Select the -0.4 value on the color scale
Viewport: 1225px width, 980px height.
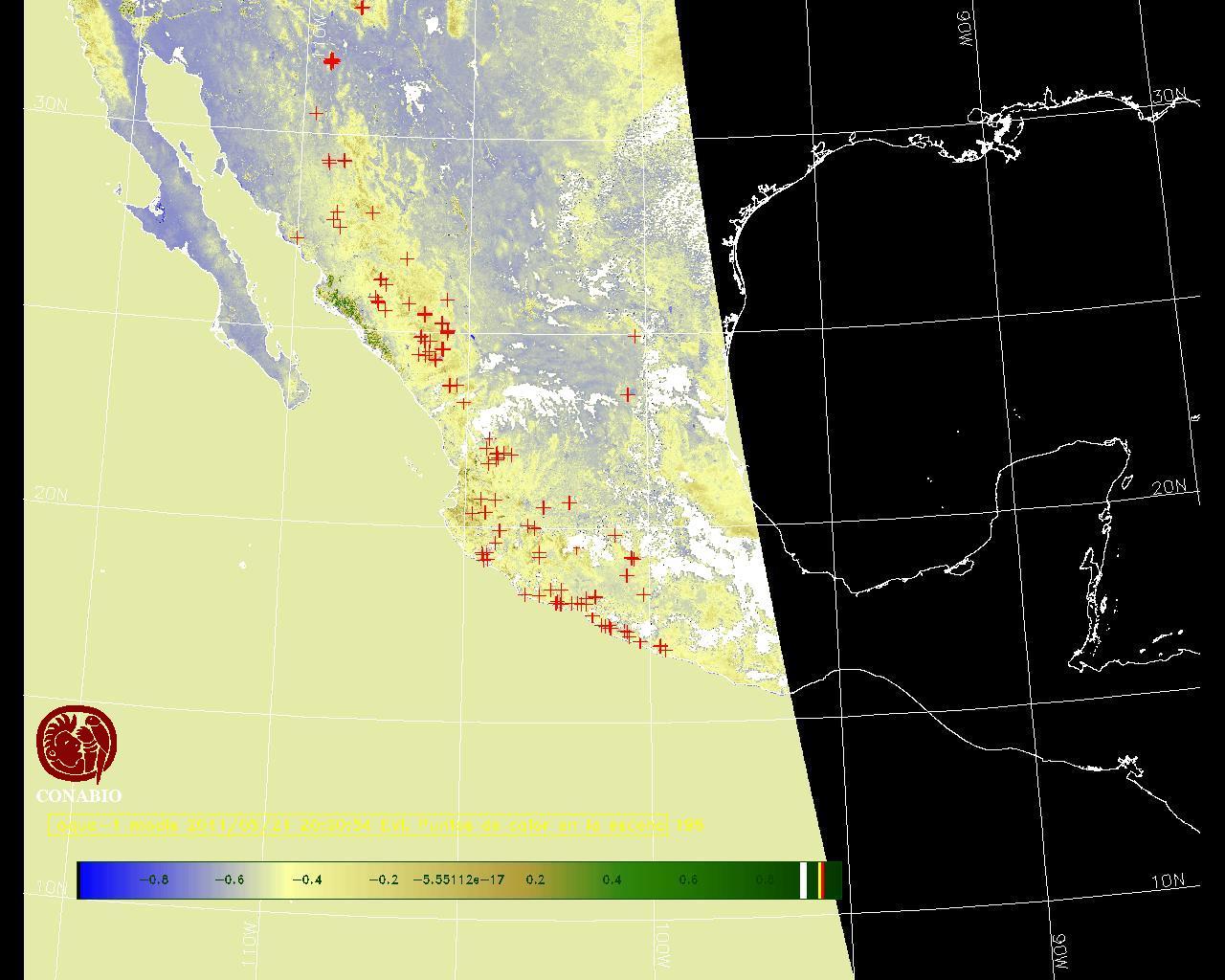pyautogui.click(x=306, y=880)
